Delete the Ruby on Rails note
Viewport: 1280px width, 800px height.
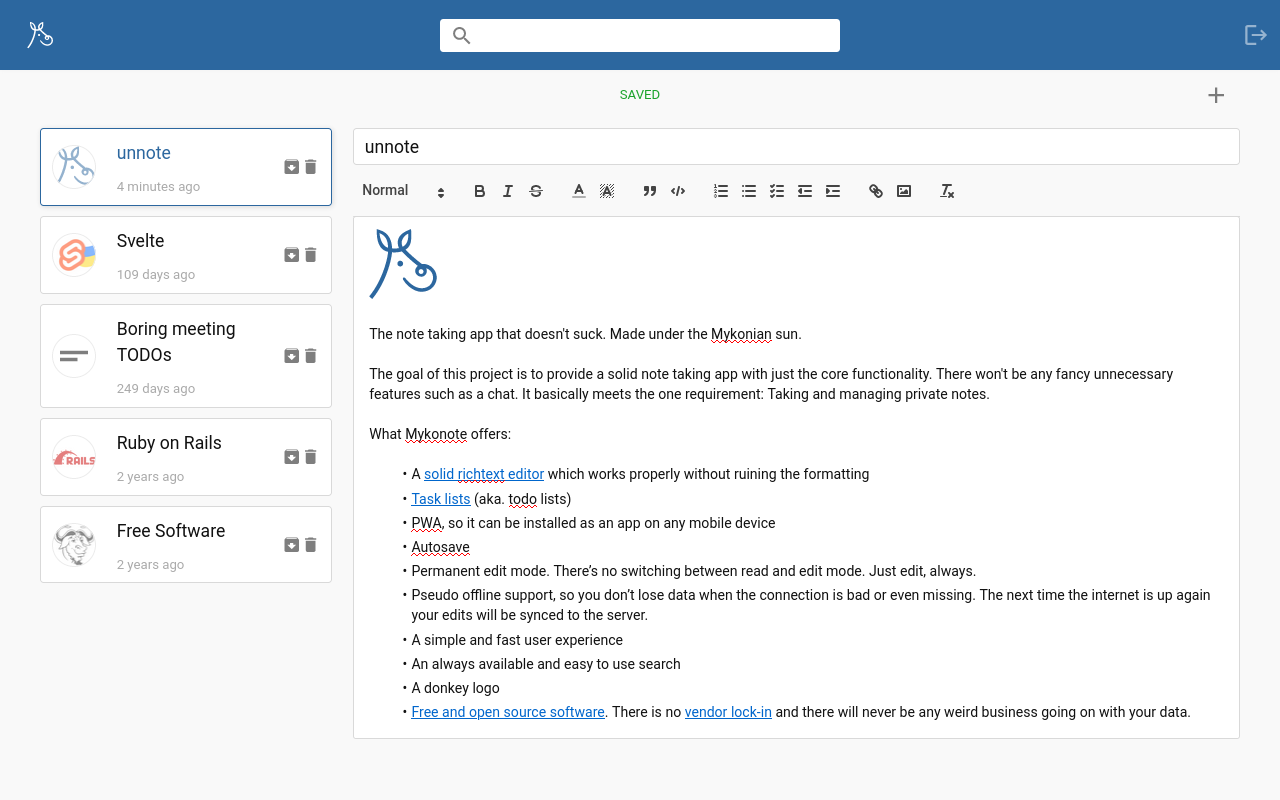[x=311, y=457]
